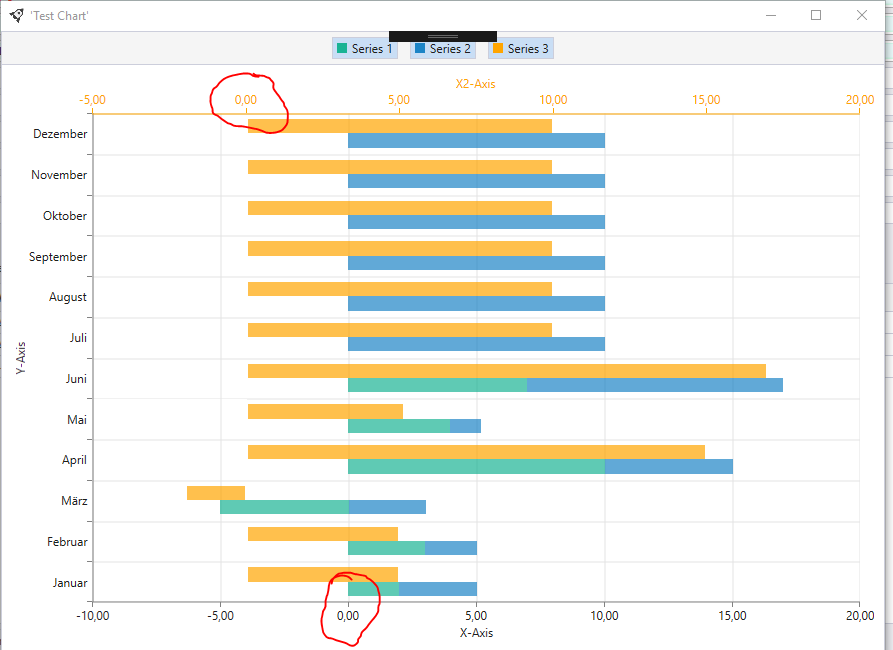Click the teal Mai bar segment
The width and height of the screenshot is (893, 650).
click(x=399, y=426)
